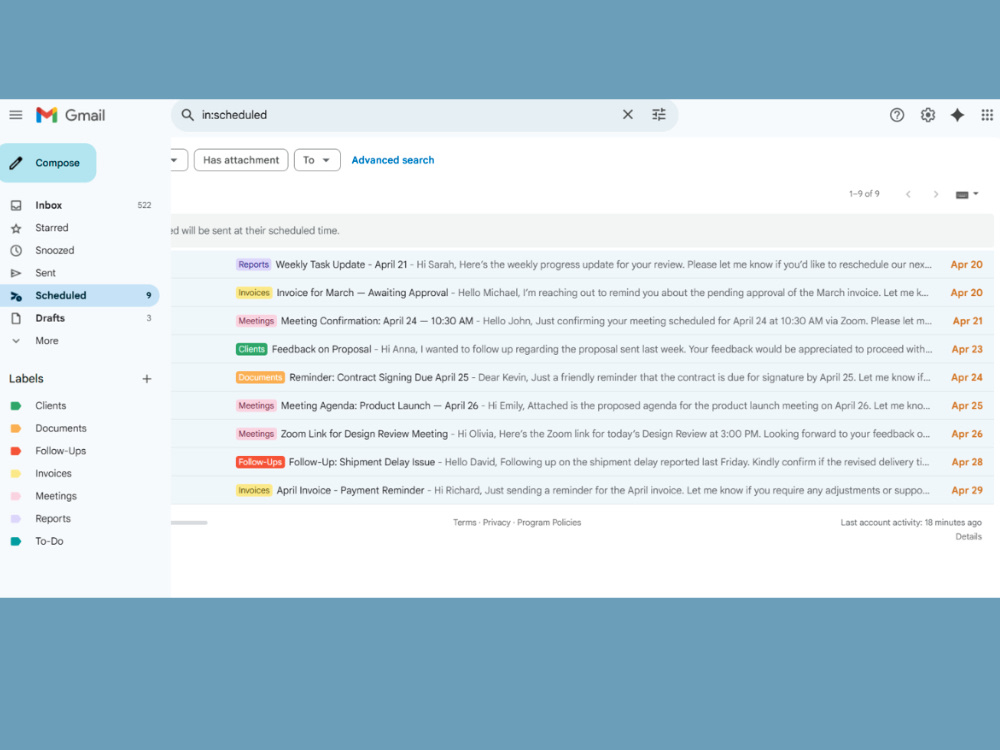The image size is (1000, 750).
Task: Open the Invoices label in sidebar
Action: [53, 473]
